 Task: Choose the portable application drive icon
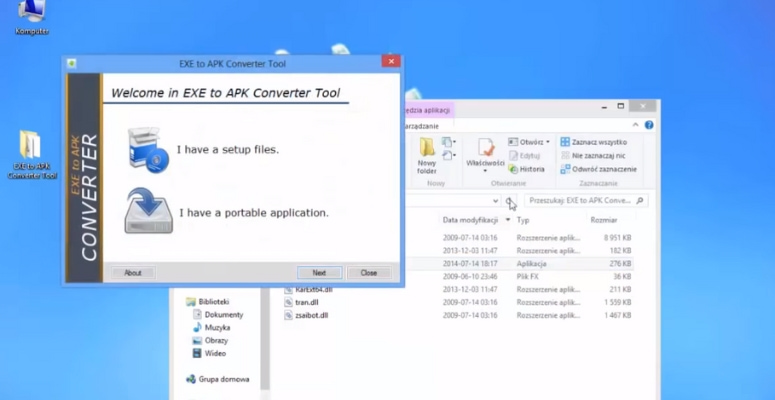[x=148, y=211]
